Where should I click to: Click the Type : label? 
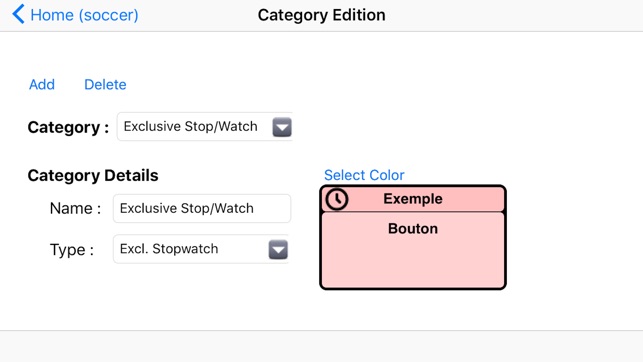72,250
